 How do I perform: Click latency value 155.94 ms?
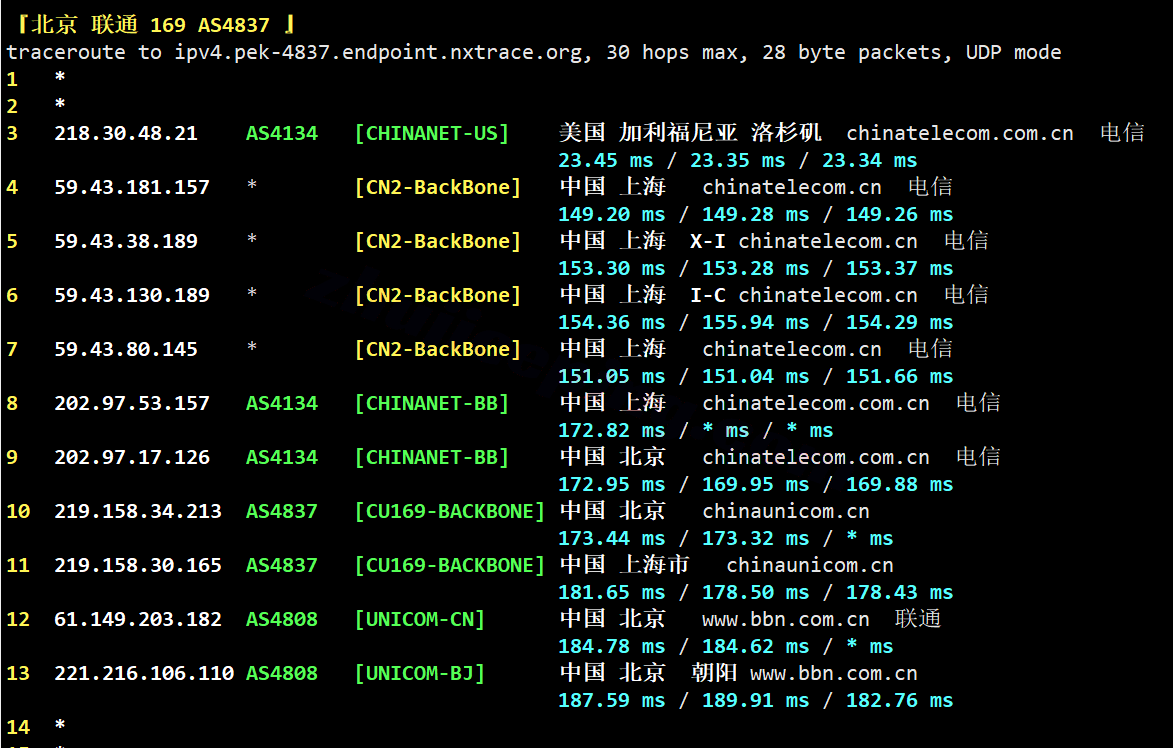(756, 322)
